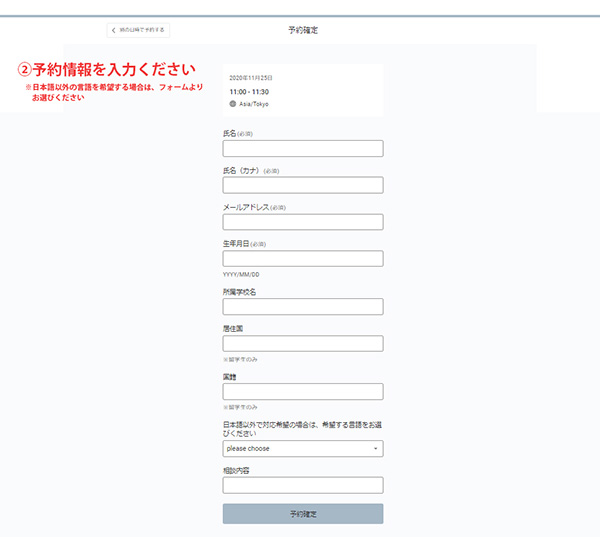Click the YYYY/MM/DD format hint text
600x537 pixels.
click(241, 274)
